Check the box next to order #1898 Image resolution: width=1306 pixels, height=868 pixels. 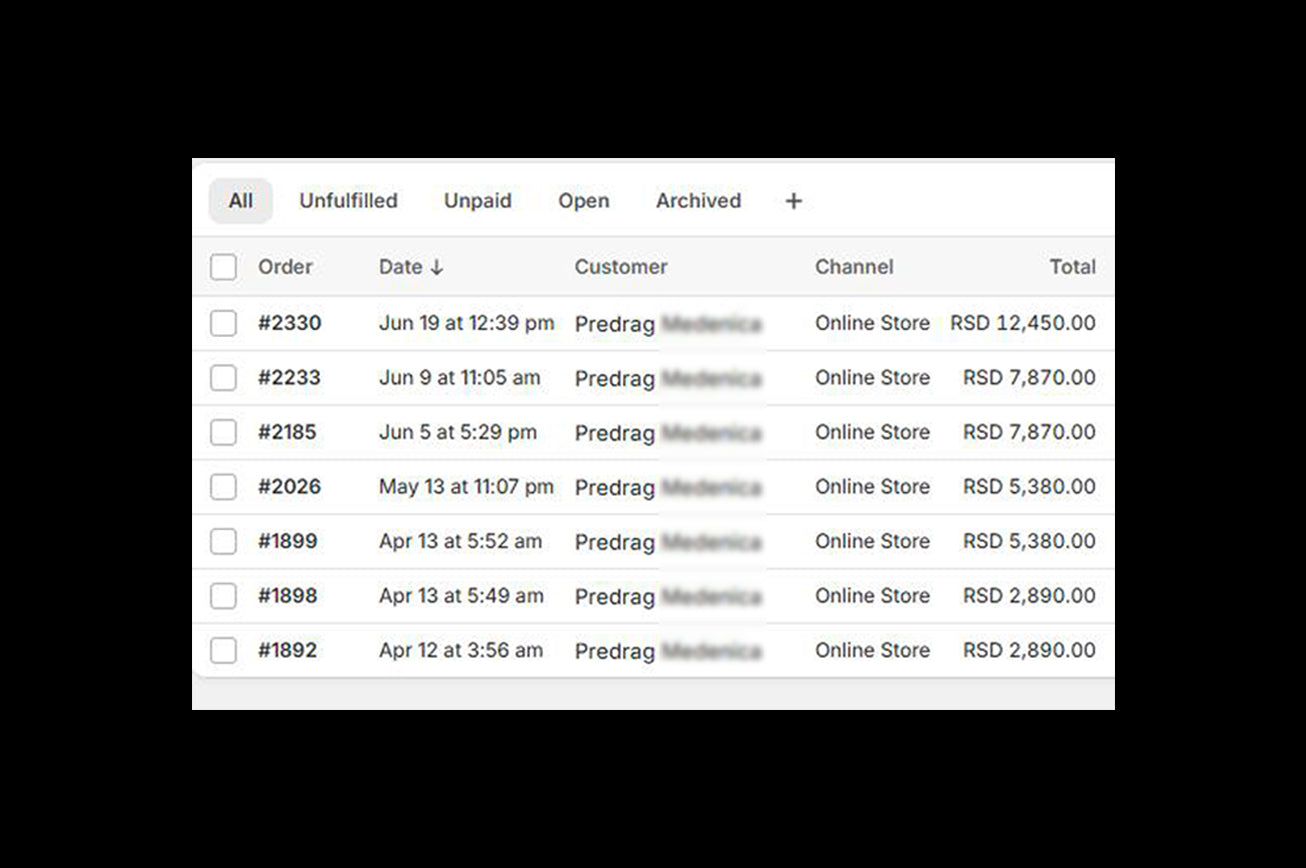click(224, 596)
